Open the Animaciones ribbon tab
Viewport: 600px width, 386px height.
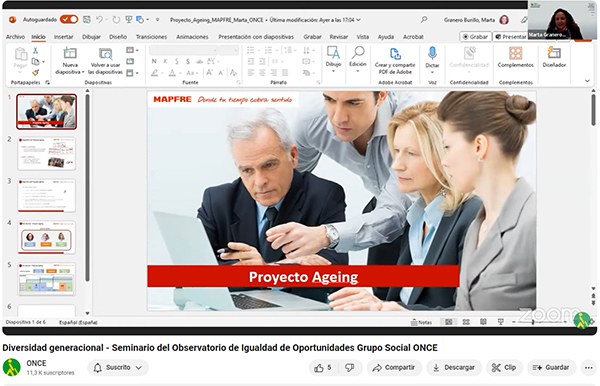point(192,37)
